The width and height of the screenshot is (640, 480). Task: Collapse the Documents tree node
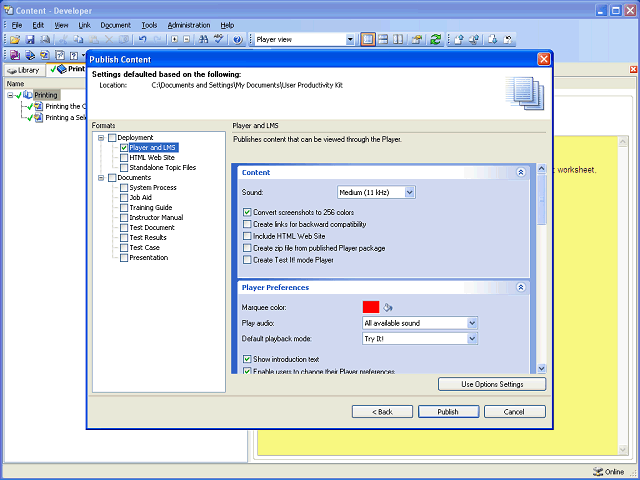point(101,178)
